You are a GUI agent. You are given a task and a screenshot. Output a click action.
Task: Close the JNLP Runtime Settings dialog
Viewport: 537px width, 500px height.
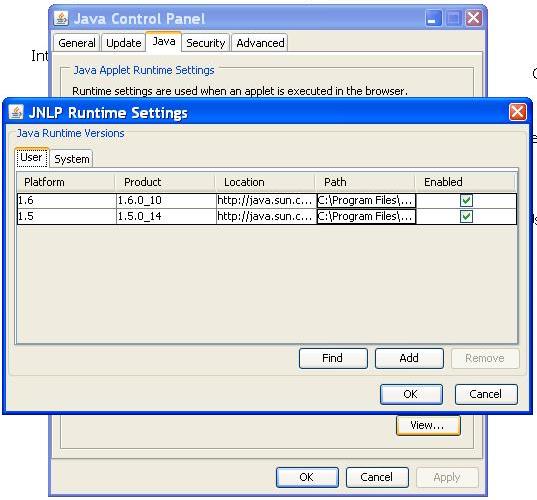(517, 112)
